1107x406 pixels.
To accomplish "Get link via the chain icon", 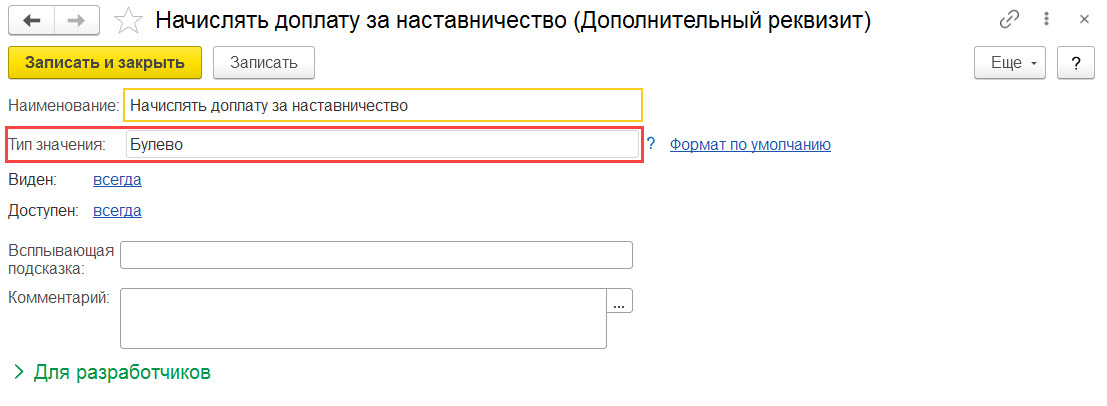I will pyautogui.click(x=1010, y=21).
